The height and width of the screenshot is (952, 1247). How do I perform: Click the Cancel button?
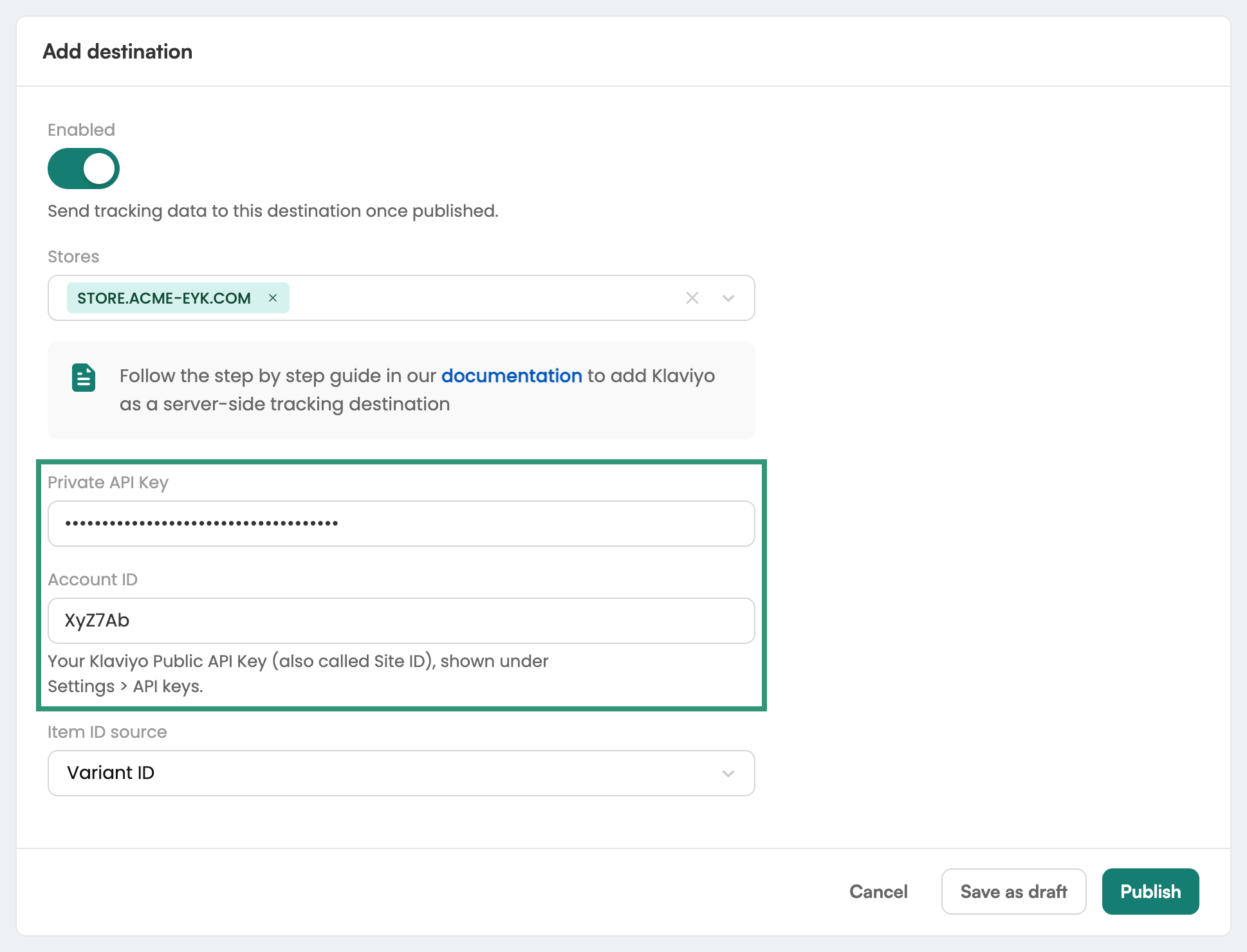[878, 892]
